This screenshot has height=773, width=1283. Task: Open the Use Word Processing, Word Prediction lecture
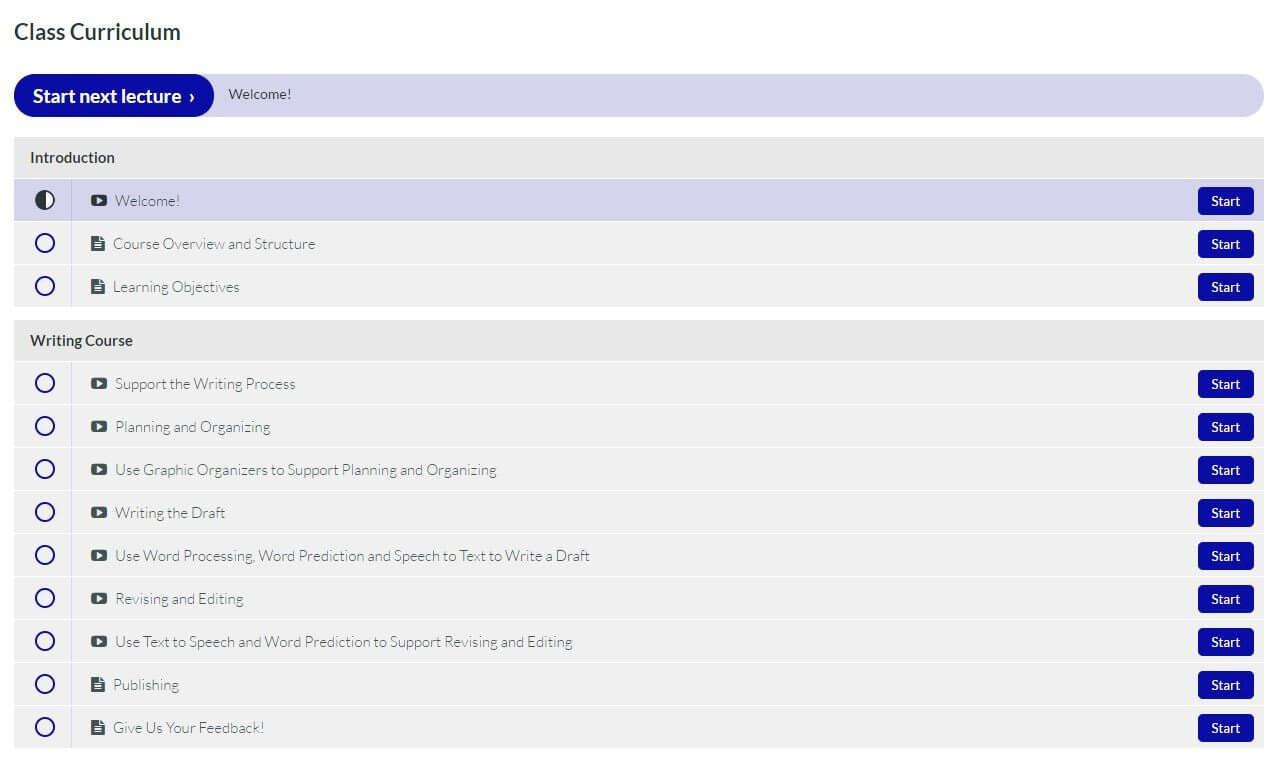pyautogui.click(x=352, y=556)
